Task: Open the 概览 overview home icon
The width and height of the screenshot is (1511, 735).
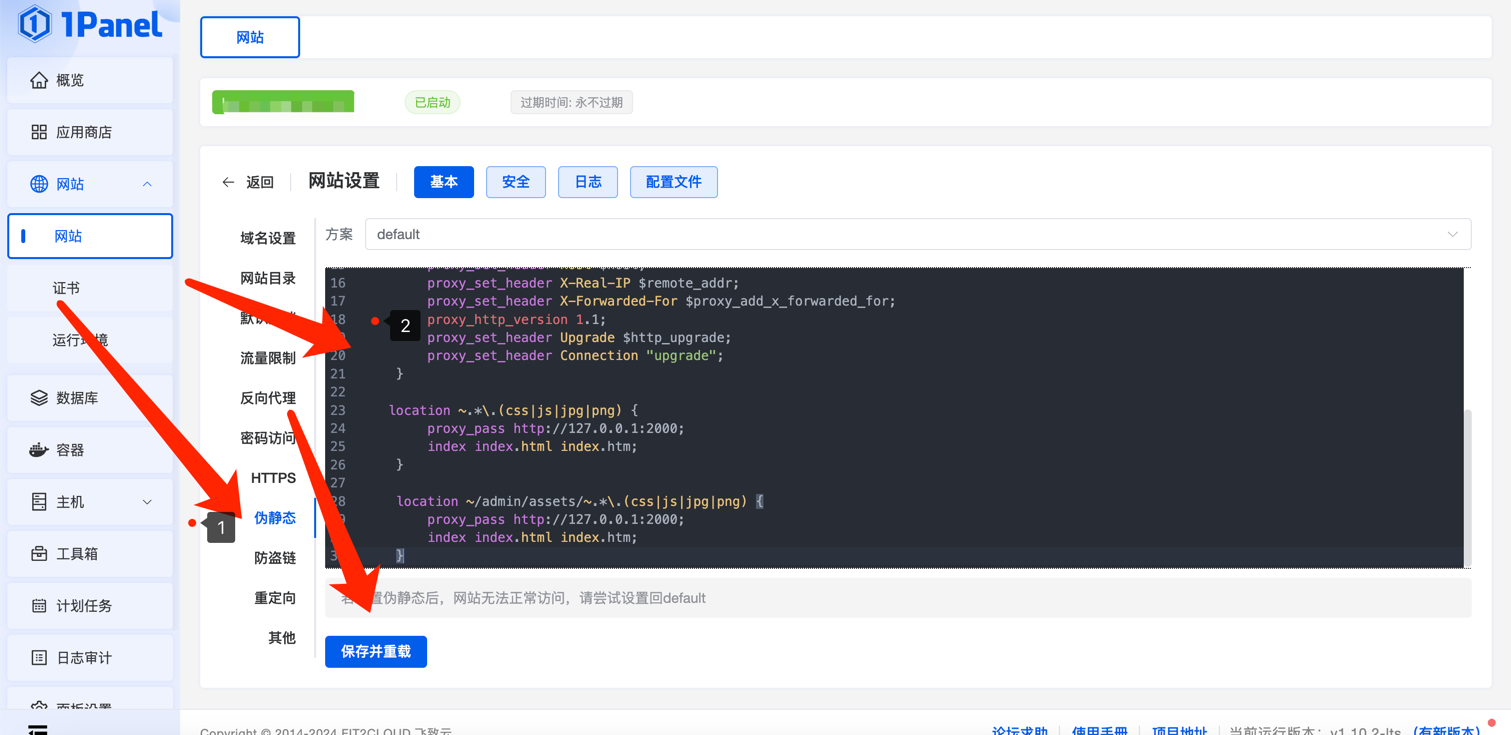Action: (39, 80)
